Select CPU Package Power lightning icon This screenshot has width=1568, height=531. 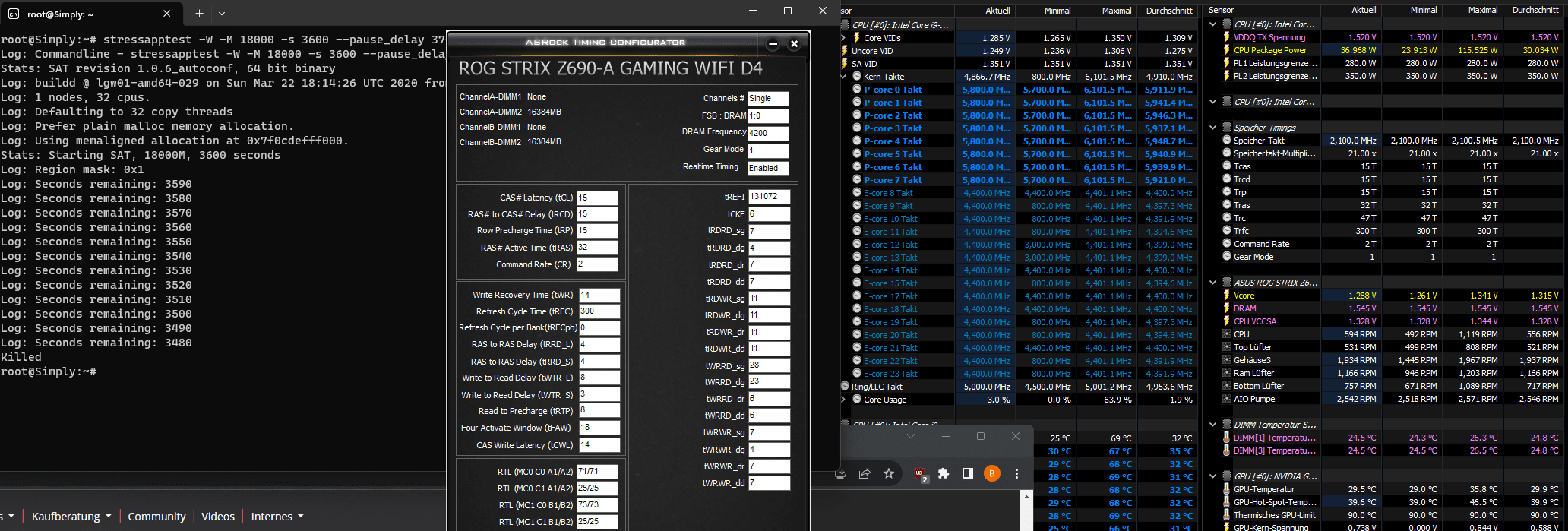coord(1227,50)
